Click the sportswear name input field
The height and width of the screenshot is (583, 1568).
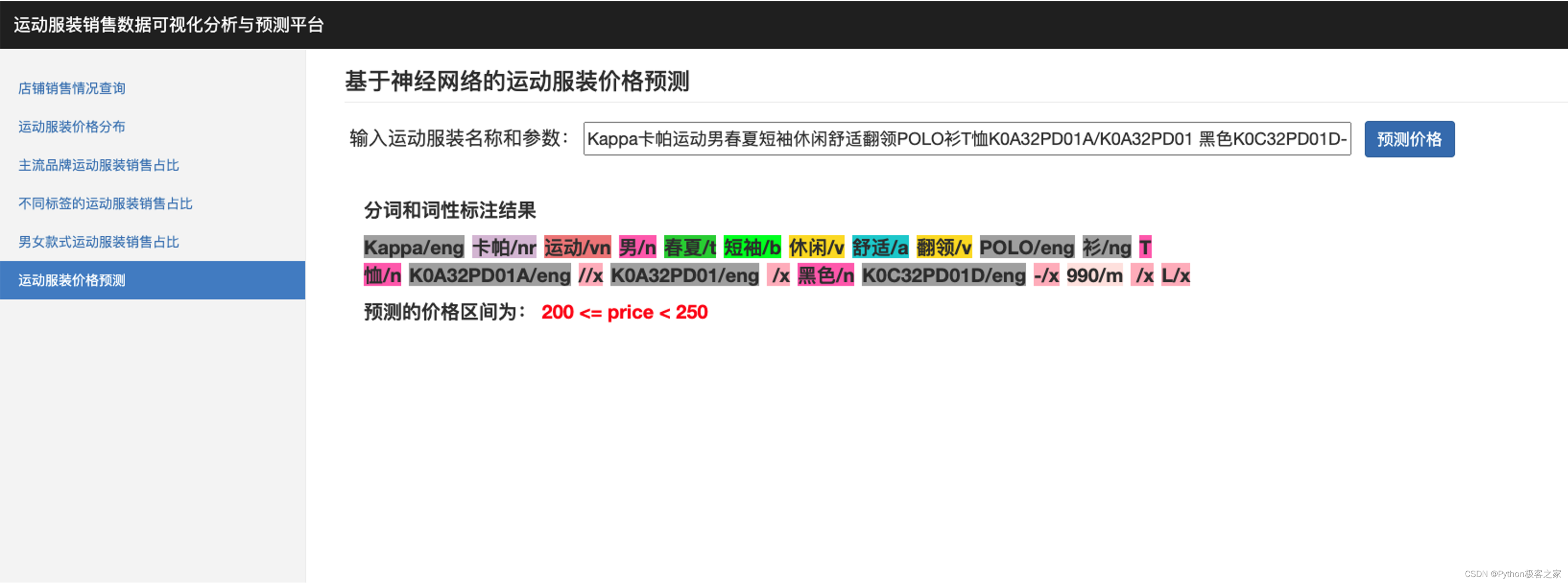966,140
